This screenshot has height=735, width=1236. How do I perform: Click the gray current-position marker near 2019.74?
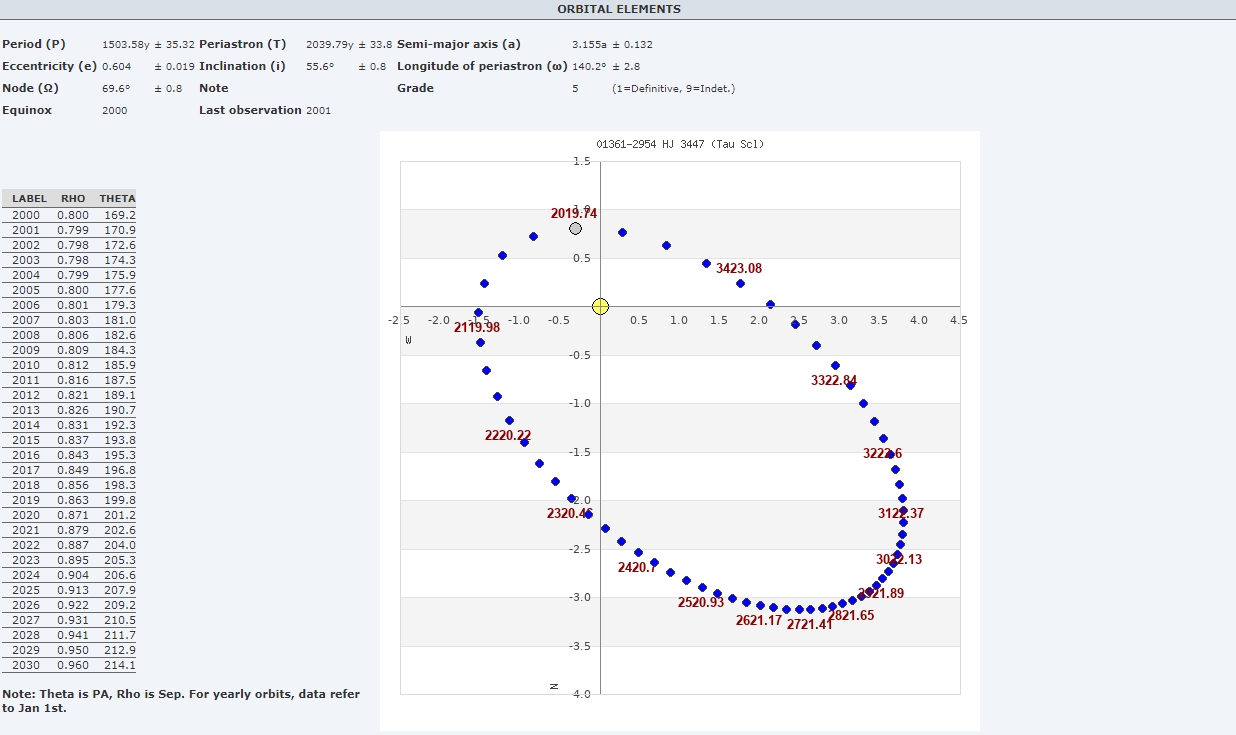[575, 229]
